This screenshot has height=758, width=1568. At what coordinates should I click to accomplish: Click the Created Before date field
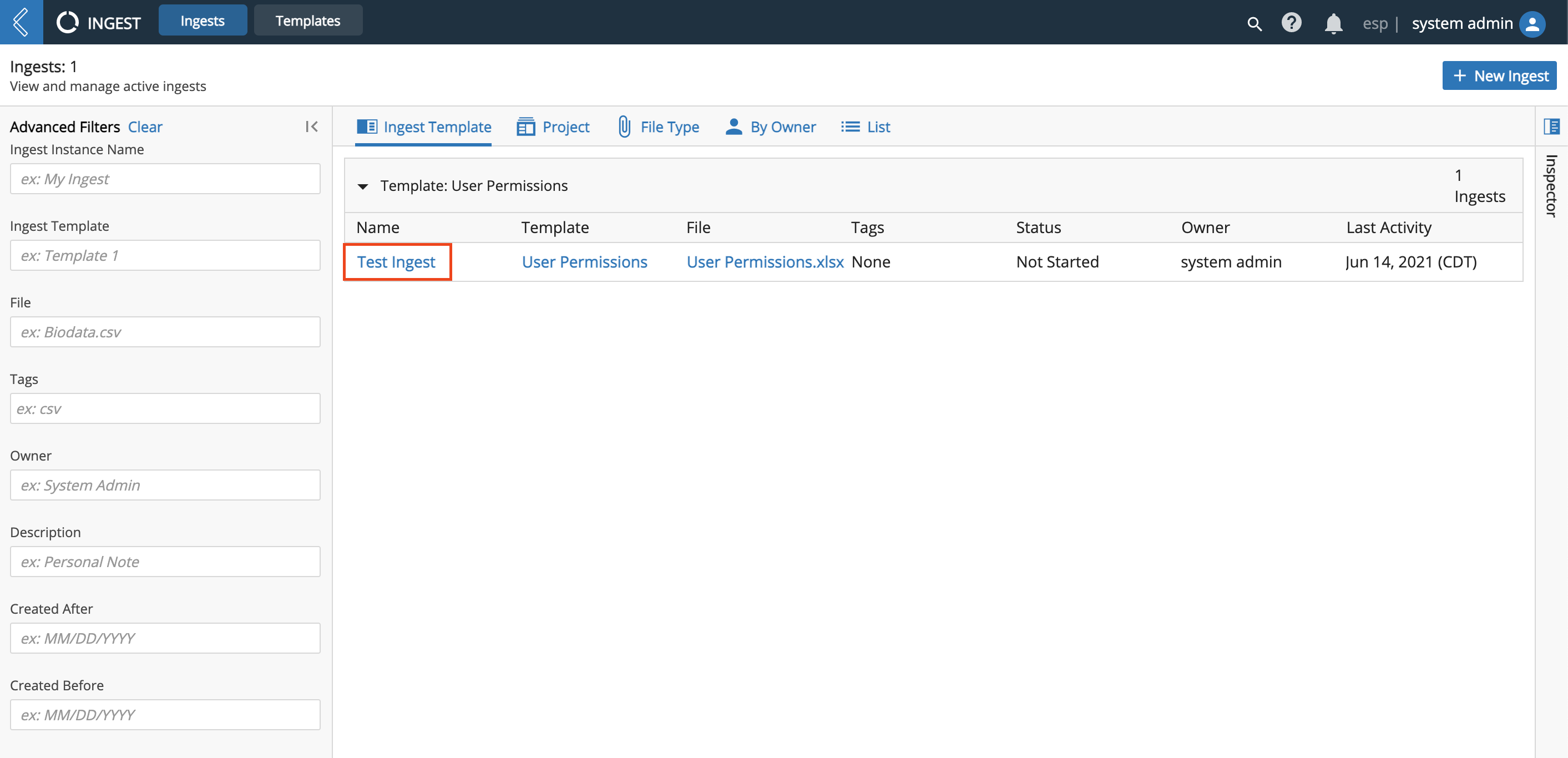165,715
